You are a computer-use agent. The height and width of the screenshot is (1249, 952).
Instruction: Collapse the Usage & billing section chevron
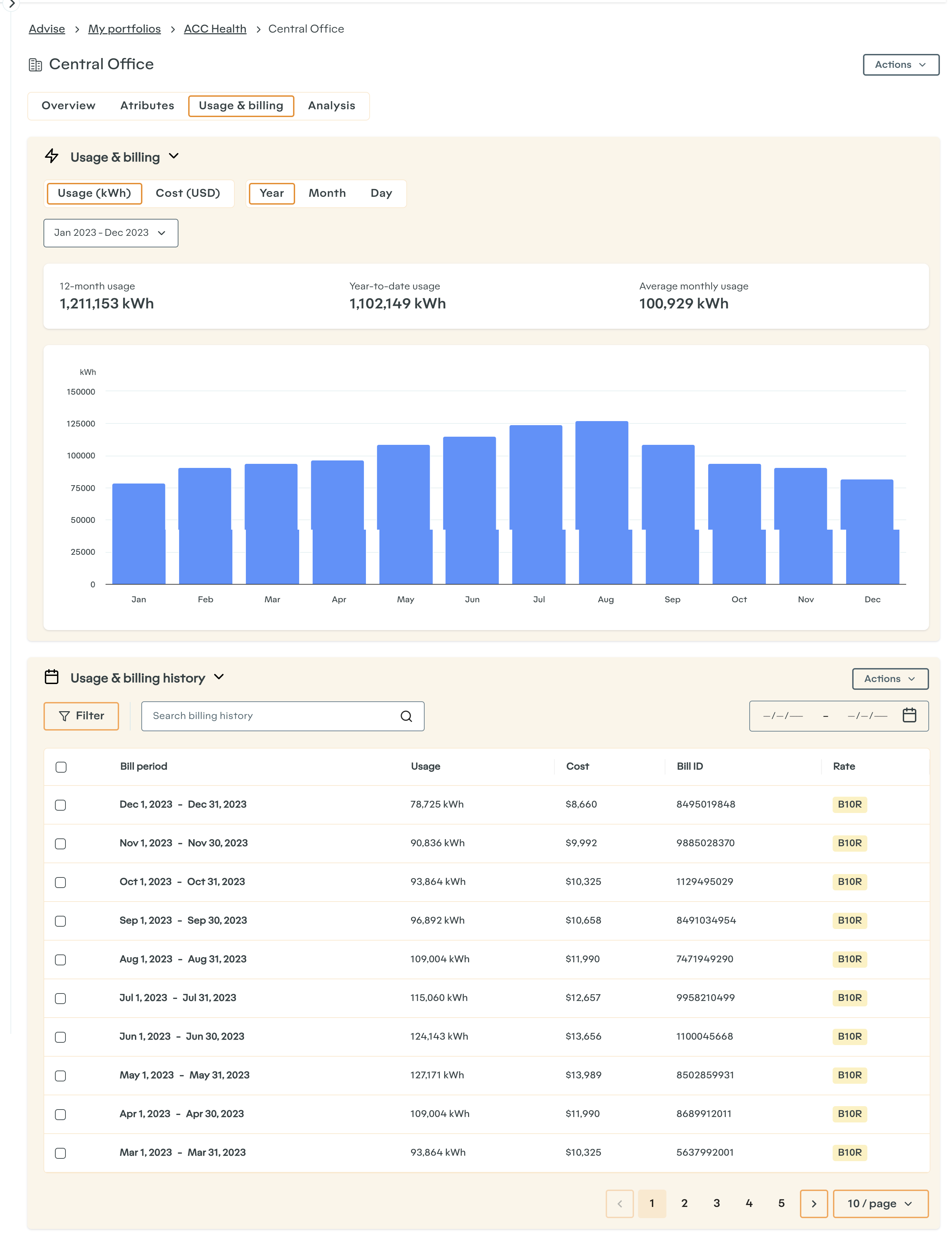(174, 156)
